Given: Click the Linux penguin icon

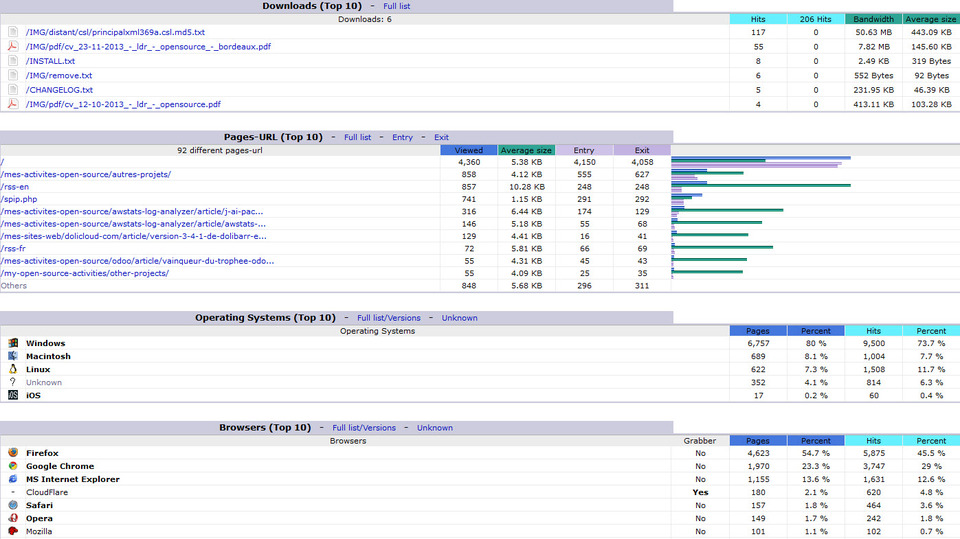Looking at the screenshot, I should click(13, 370).
